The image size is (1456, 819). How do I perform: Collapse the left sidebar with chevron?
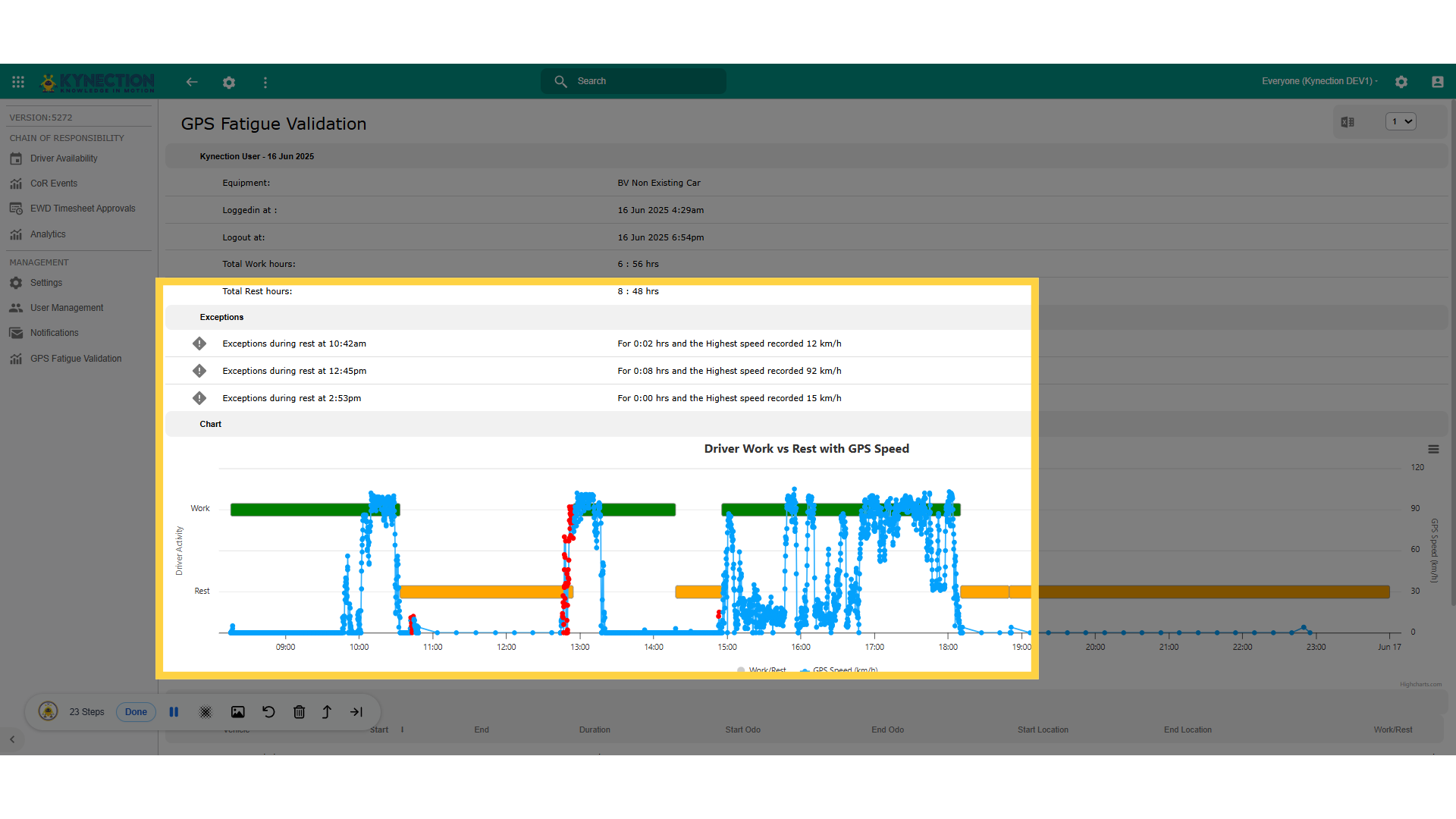12,739
